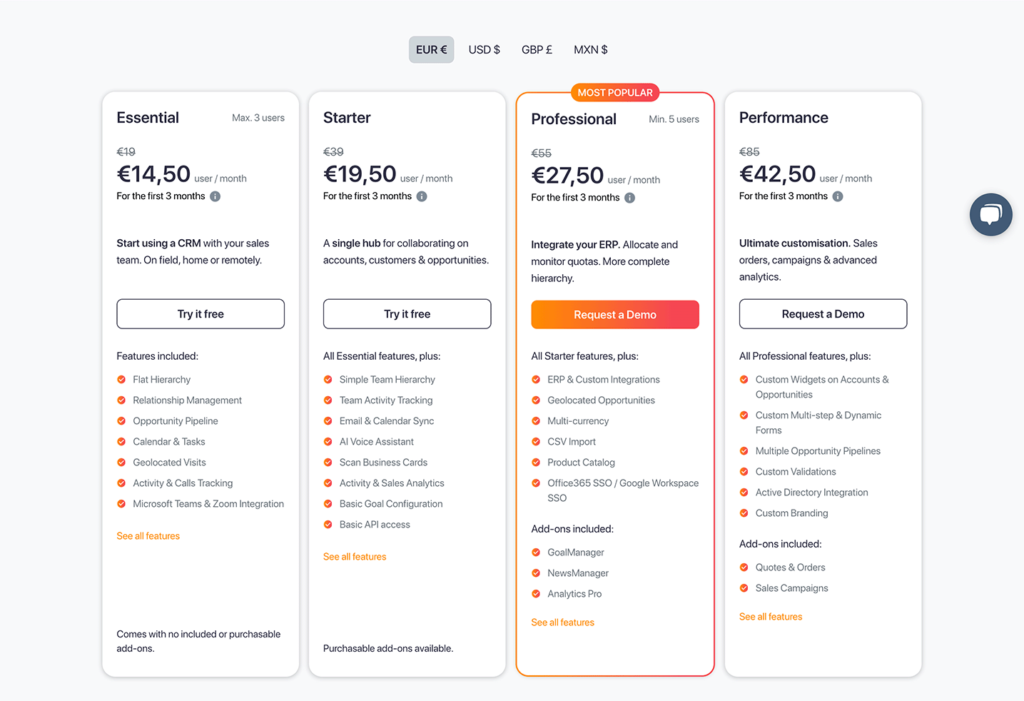Request a Demo for Professional plan
The height and width of the screenshot is (701, 1024).
click(x=615, y=315)
